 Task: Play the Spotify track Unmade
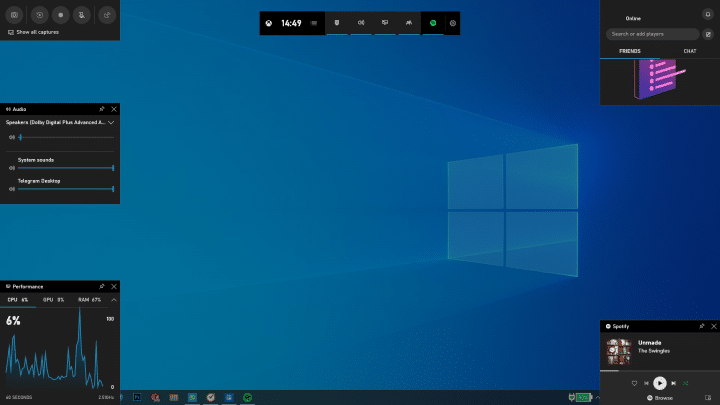click(660, 383)
